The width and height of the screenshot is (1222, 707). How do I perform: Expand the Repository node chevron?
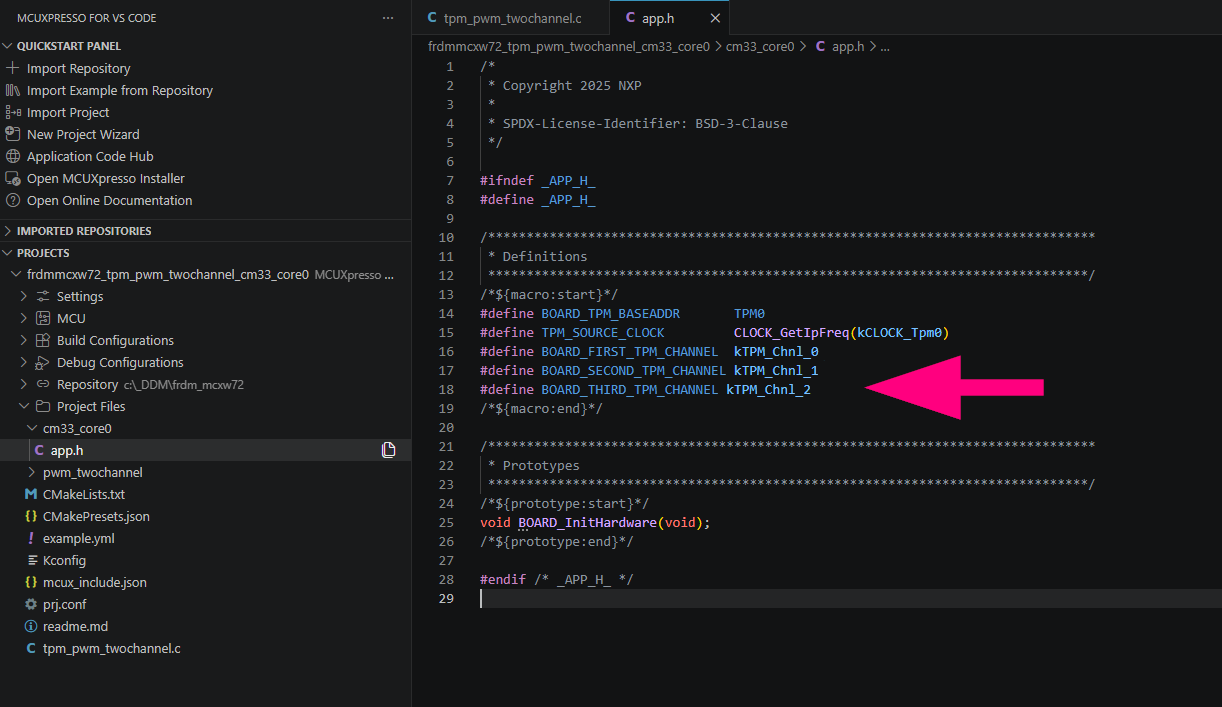click(x=25, y=384)
